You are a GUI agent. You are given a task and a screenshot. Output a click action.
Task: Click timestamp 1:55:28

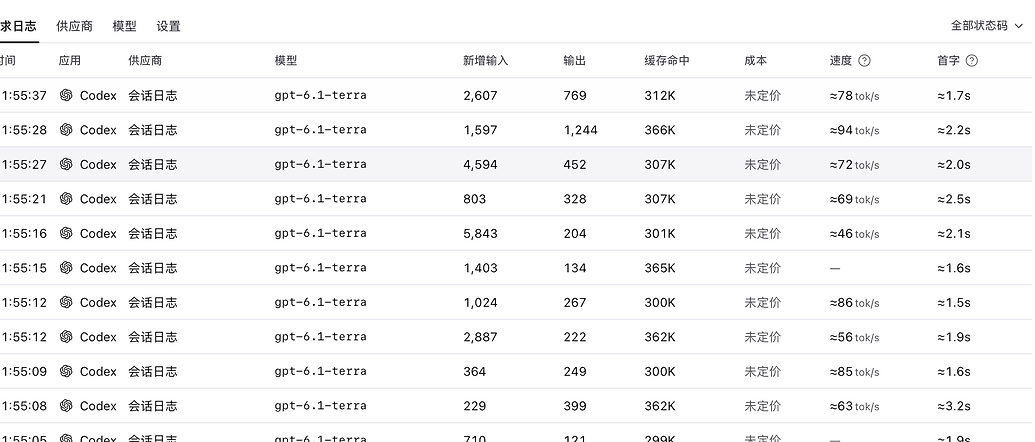point(24,130)
